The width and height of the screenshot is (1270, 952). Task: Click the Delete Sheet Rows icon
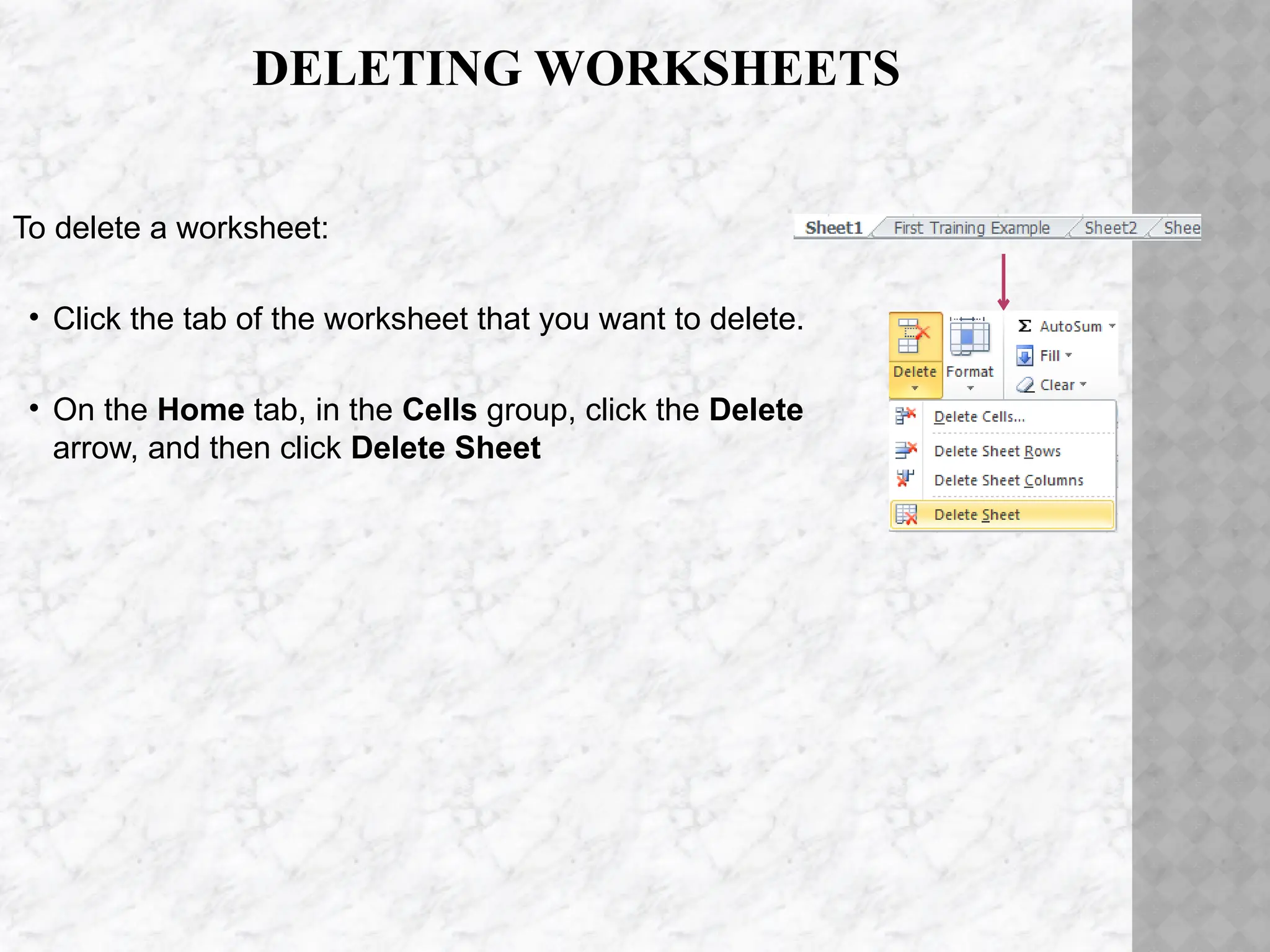(906, 450)
